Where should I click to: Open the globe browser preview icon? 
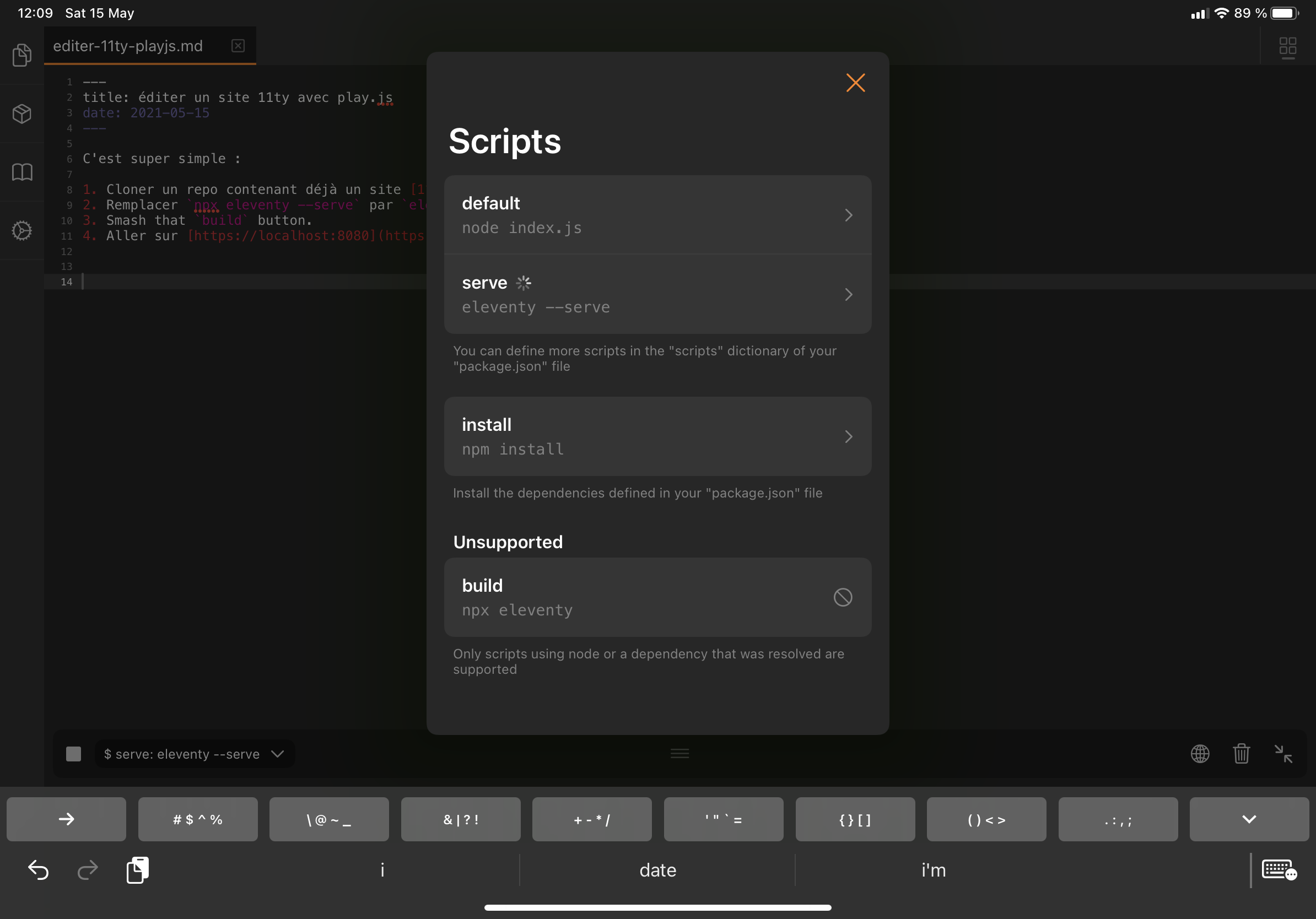tap(1200, 753)
